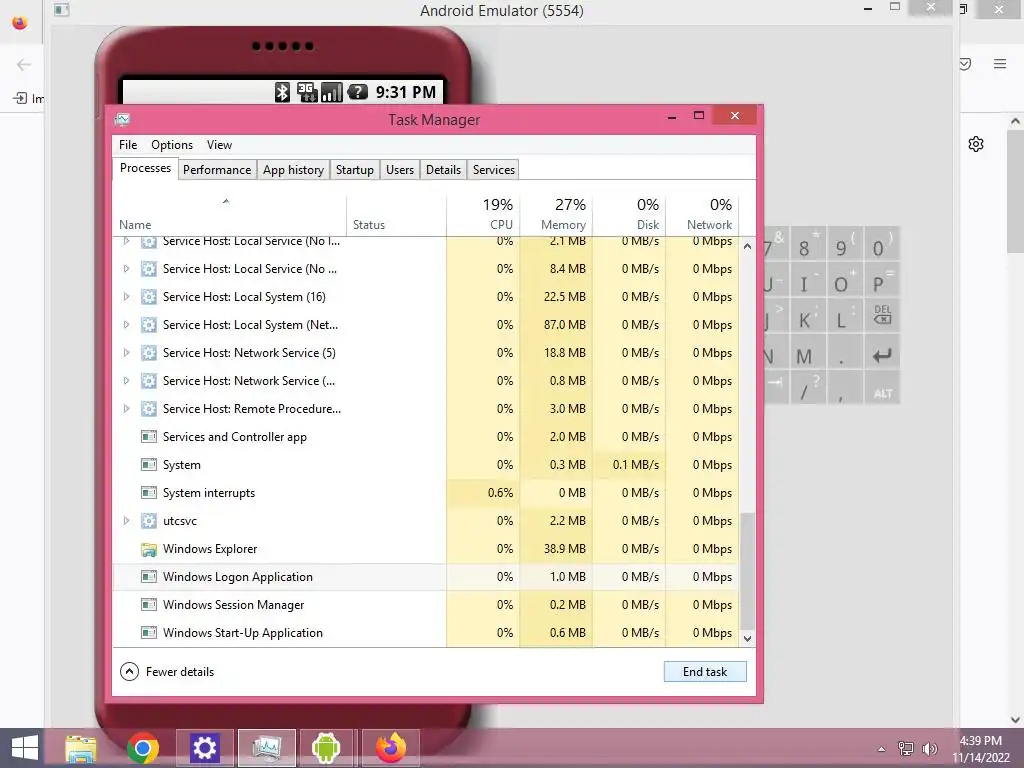Show hidden system tray icons
This screenshot has height=768, width=1024.
pyautogui.click(x=882, y=749)
